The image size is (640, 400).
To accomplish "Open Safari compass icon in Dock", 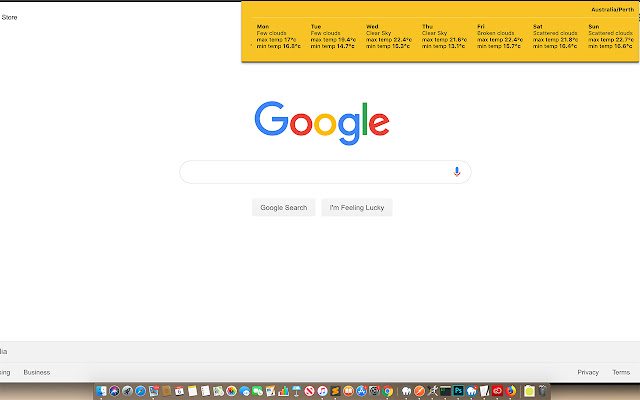I will tap(140, 391).
